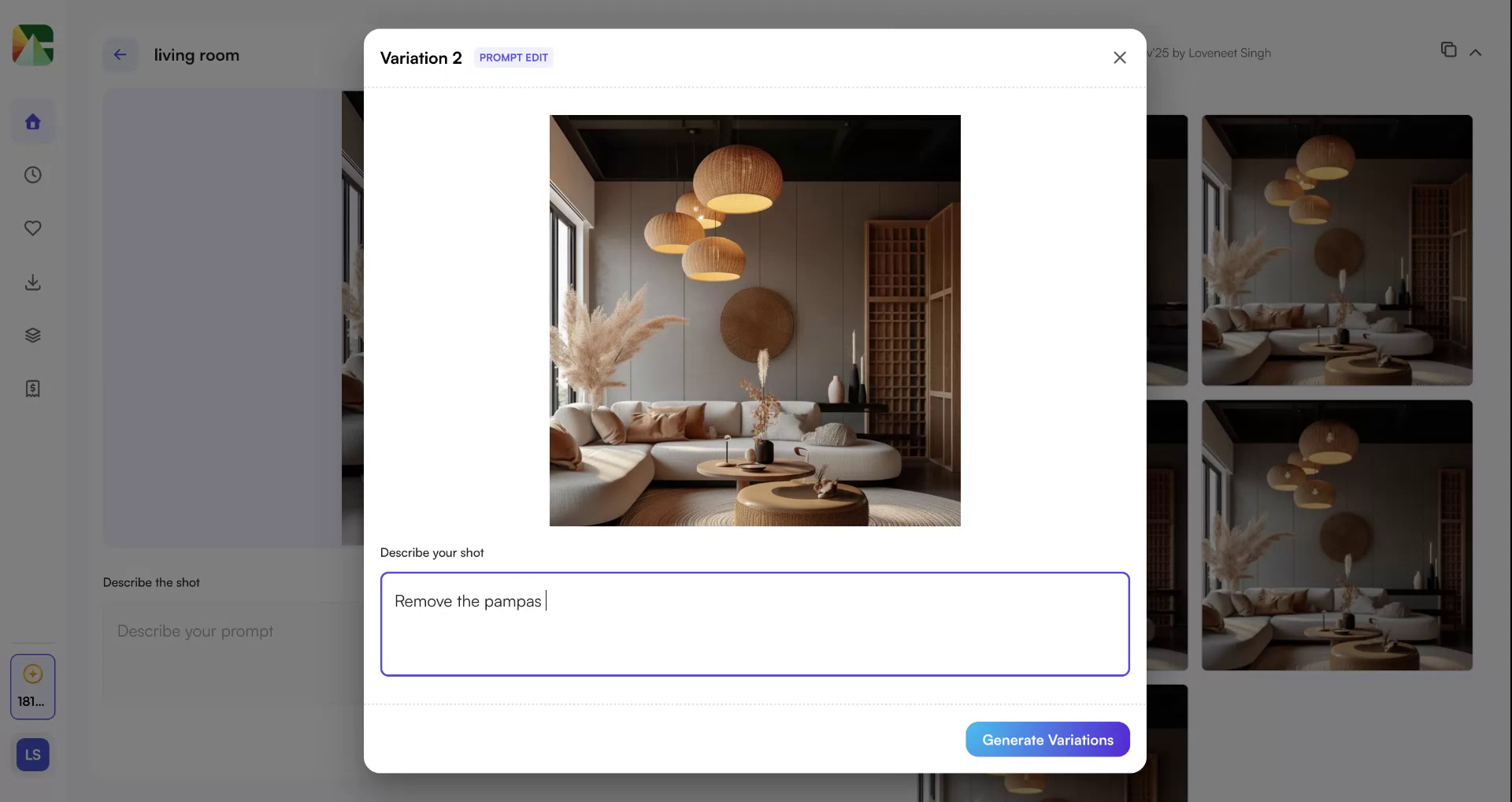Open Downloads from the sidebar
The width and height of the screenshot is (1512, 802).
point(32,282)
